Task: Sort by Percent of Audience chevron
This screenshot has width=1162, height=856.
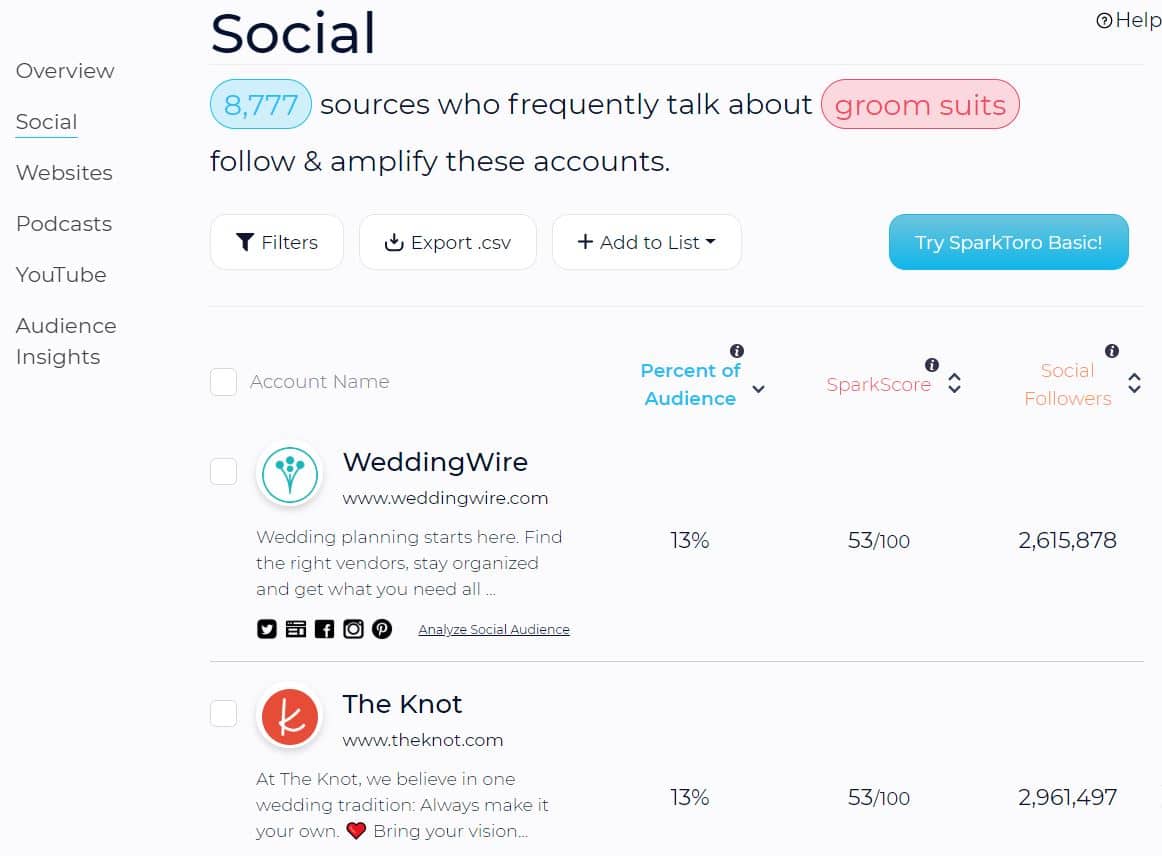Action: point(758,388)
